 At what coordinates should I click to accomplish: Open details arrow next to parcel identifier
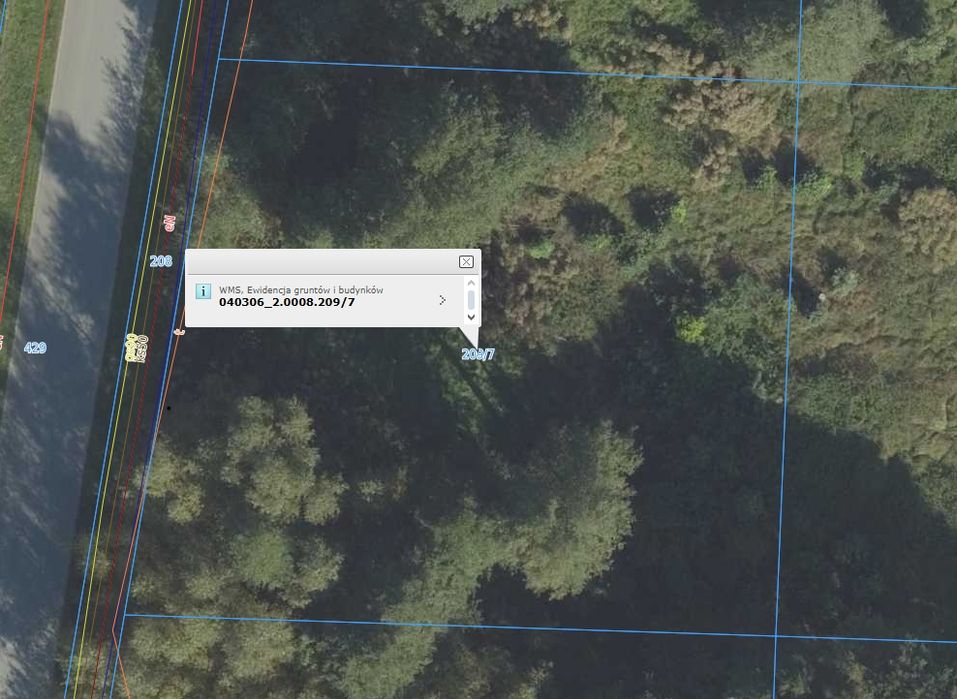[x=442, y=300]
